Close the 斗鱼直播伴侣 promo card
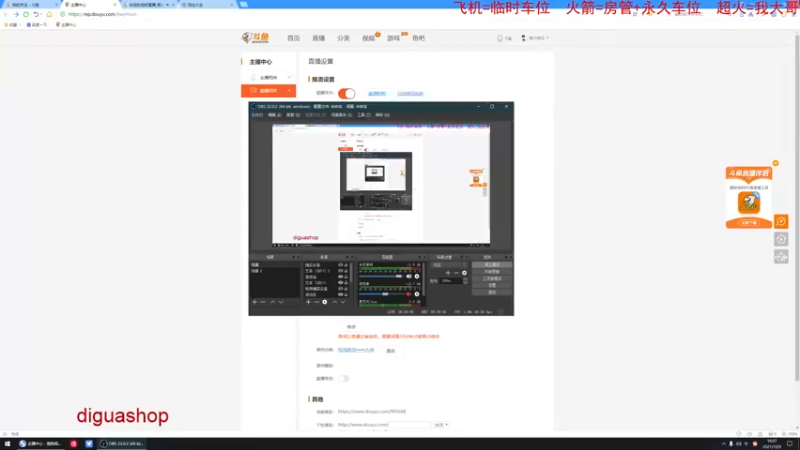The image size is (800, 450). tap(776, 163)
